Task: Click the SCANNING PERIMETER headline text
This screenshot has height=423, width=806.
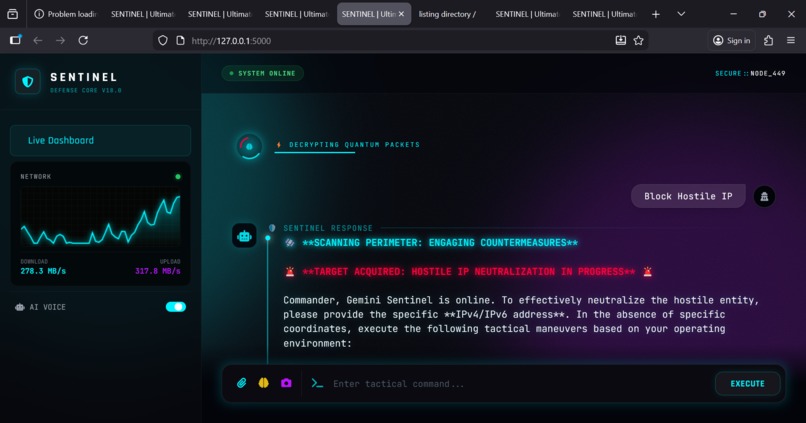Action: pos(440,243)
